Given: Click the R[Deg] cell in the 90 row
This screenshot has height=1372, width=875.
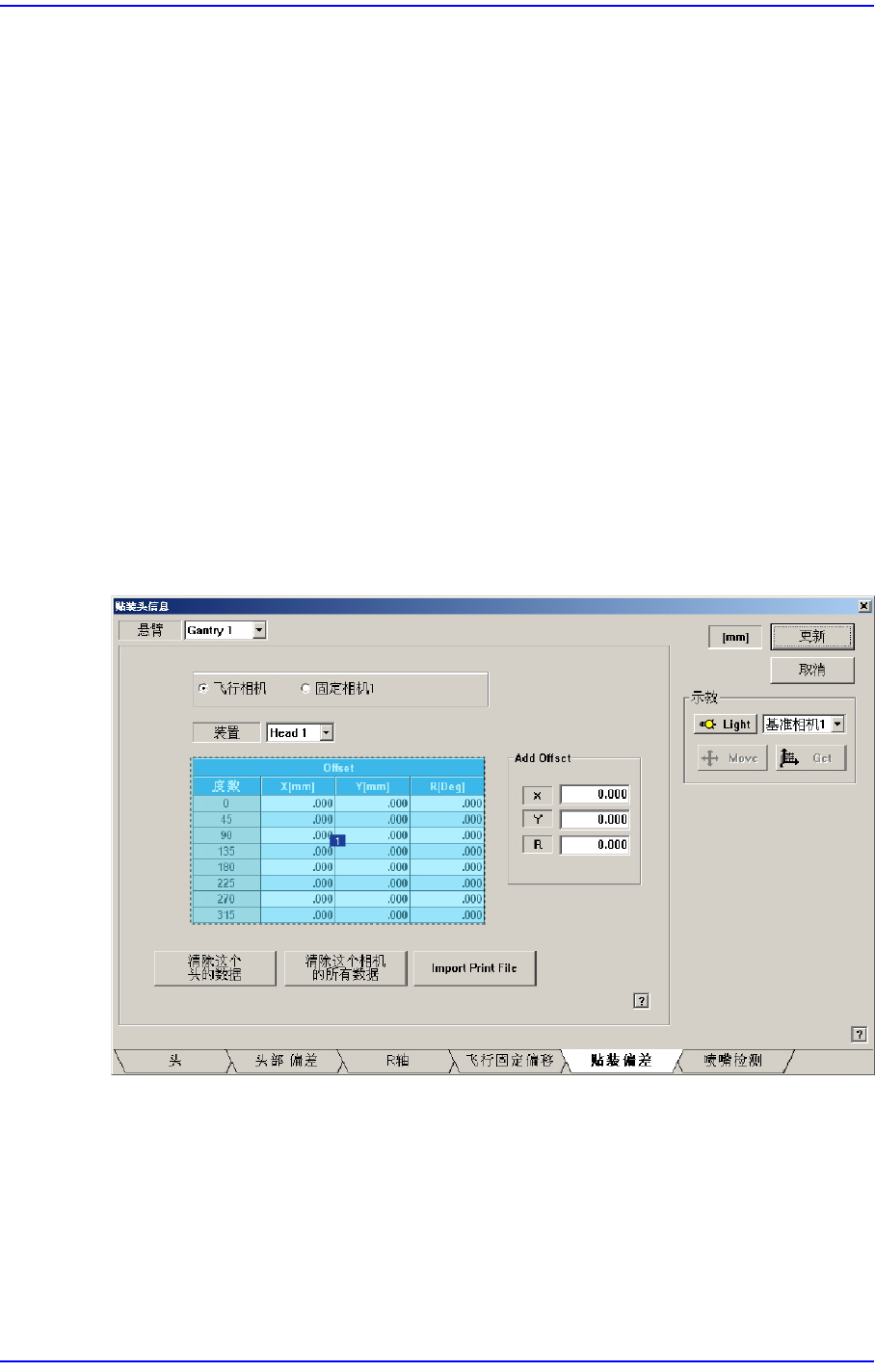Looking at the screenshot, I should click(x=447, y=835).
